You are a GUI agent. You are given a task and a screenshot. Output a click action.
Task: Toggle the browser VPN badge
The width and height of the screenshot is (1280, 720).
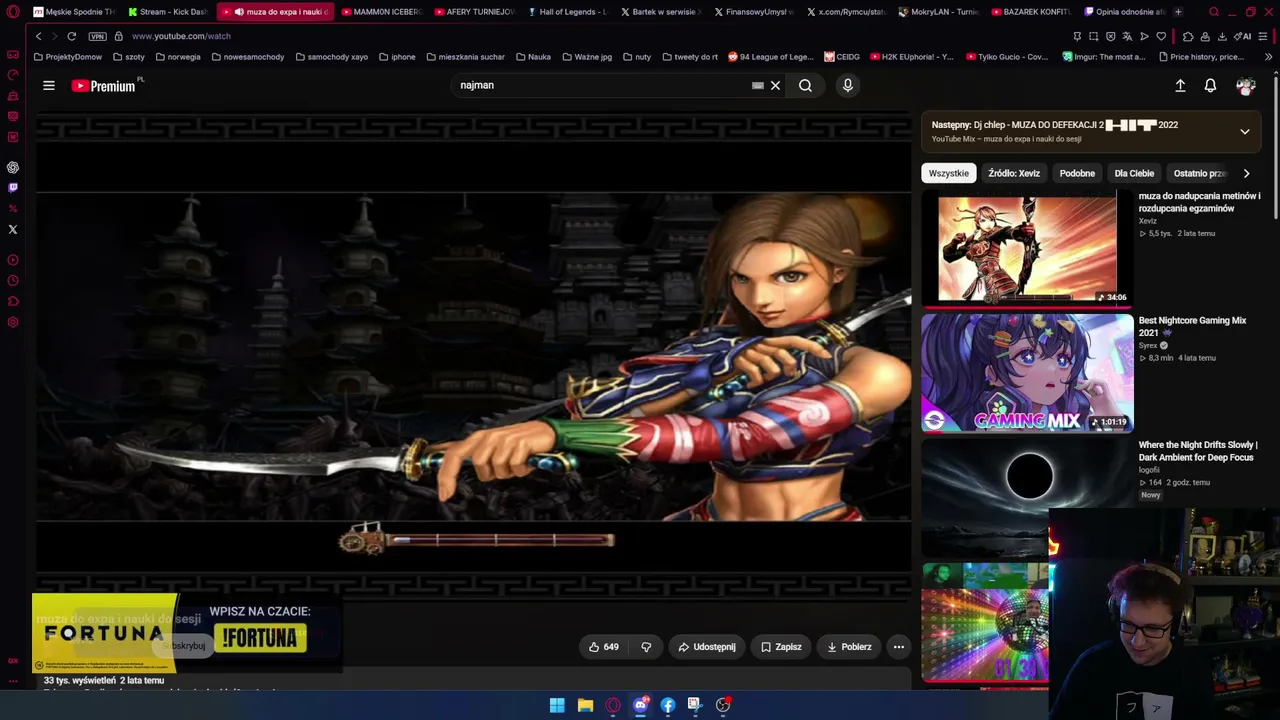[97, 36]
